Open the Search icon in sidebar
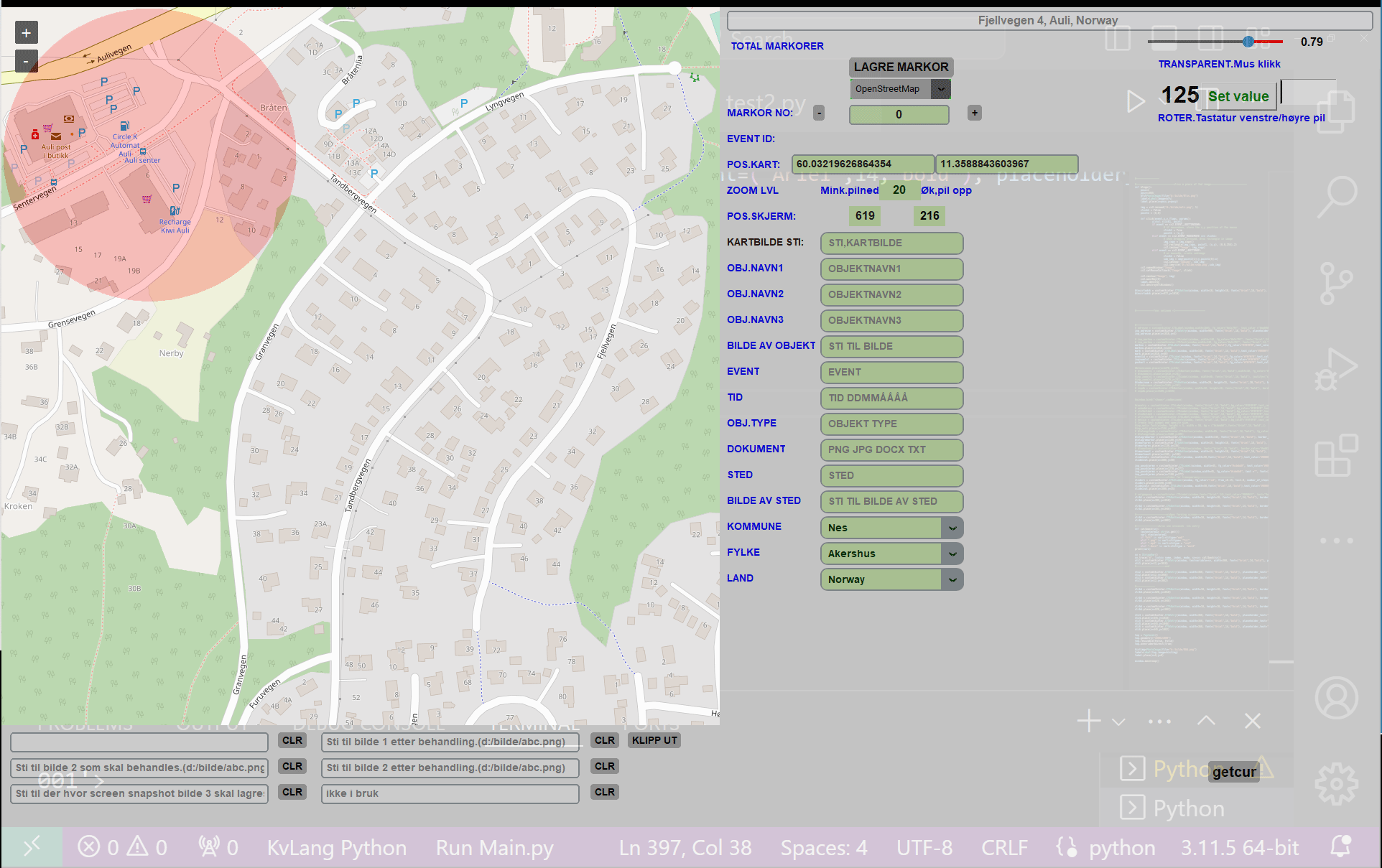 point(1336,196)
